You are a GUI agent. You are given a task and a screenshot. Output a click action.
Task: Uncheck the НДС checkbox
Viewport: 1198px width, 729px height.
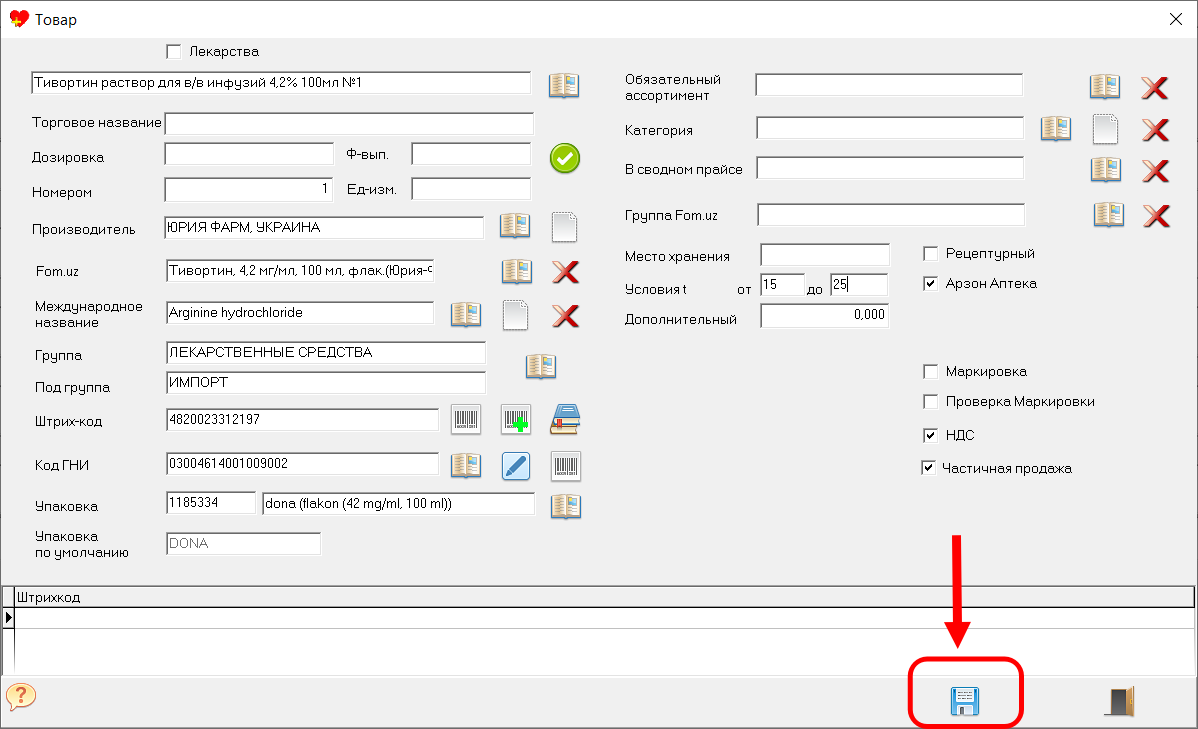tap(931, 435)
